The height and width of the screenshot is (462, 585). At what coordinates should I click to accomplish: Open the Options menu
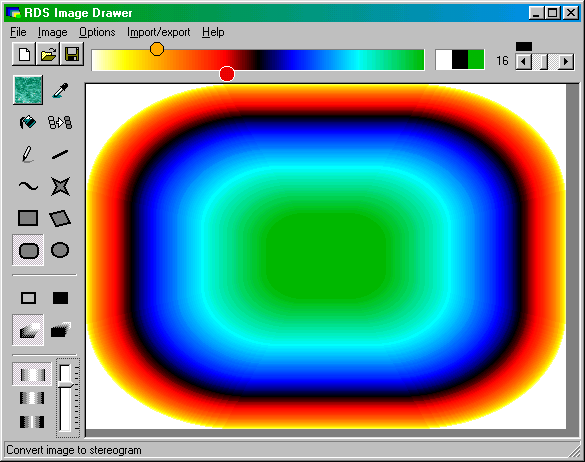click(97, 32)
